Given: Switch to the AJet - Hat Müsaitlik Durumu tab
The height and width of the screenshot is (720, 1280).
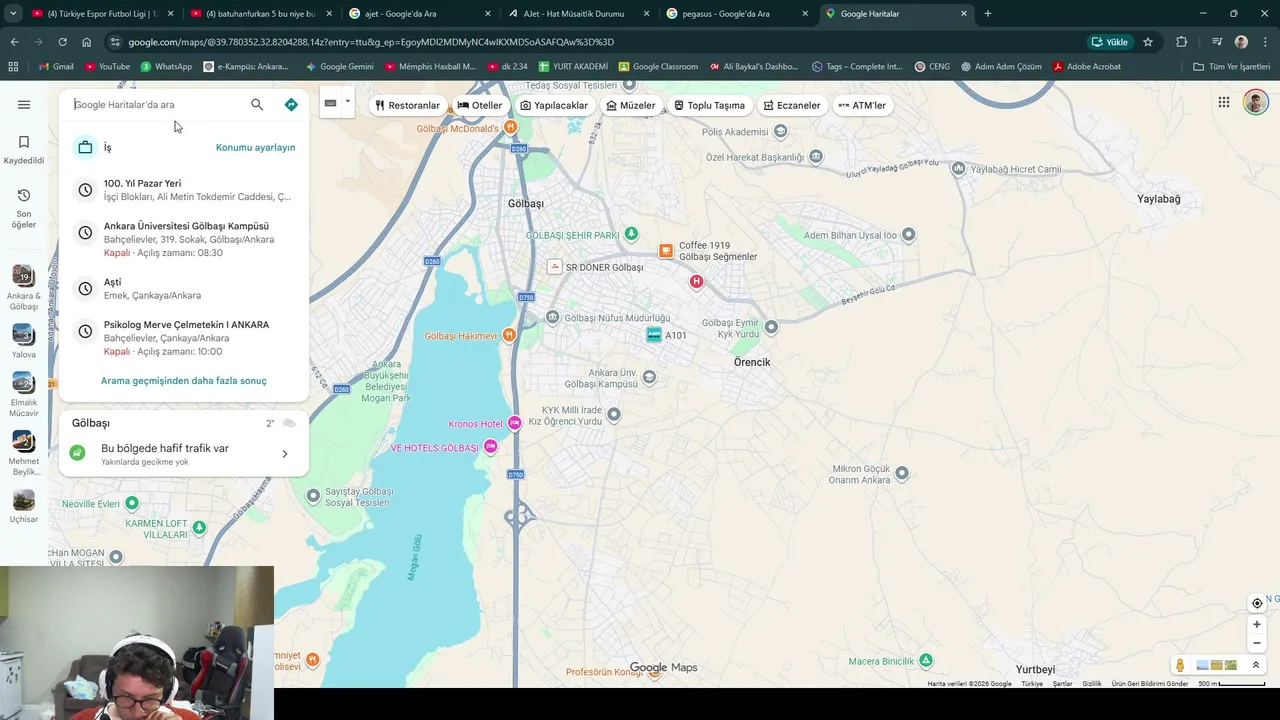Looking at the screenshot, I should [x=578, y=14].
